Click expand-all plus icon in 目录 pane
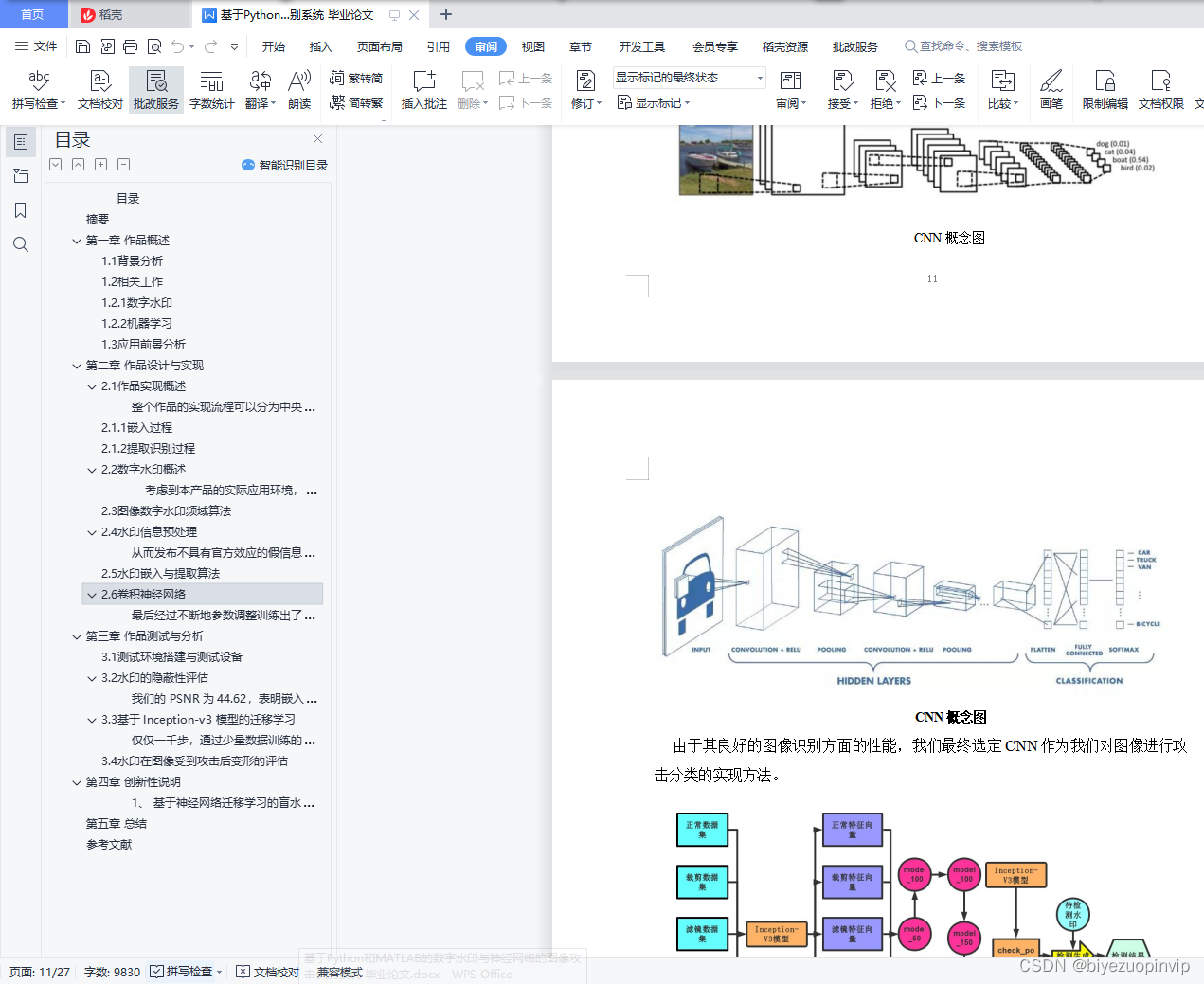The height and width of the screenshot is (984, 1204). tap(100, 165)
